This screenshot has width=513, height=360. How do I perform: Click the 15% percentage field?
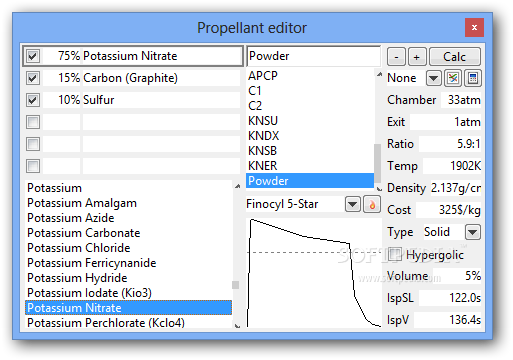tap(62, 78)
